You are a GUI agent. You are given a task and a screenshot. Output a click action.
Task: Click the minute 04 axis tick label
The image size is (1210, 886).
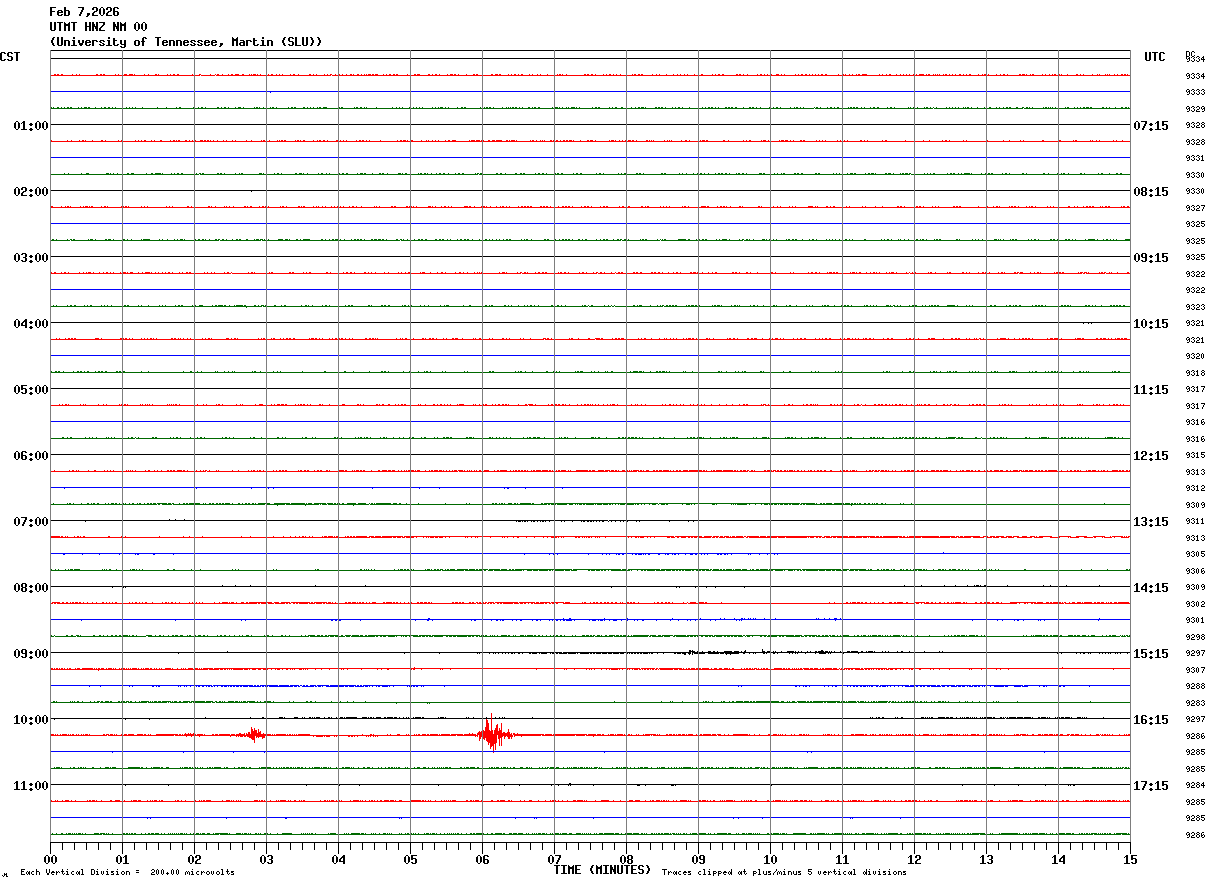338,859
